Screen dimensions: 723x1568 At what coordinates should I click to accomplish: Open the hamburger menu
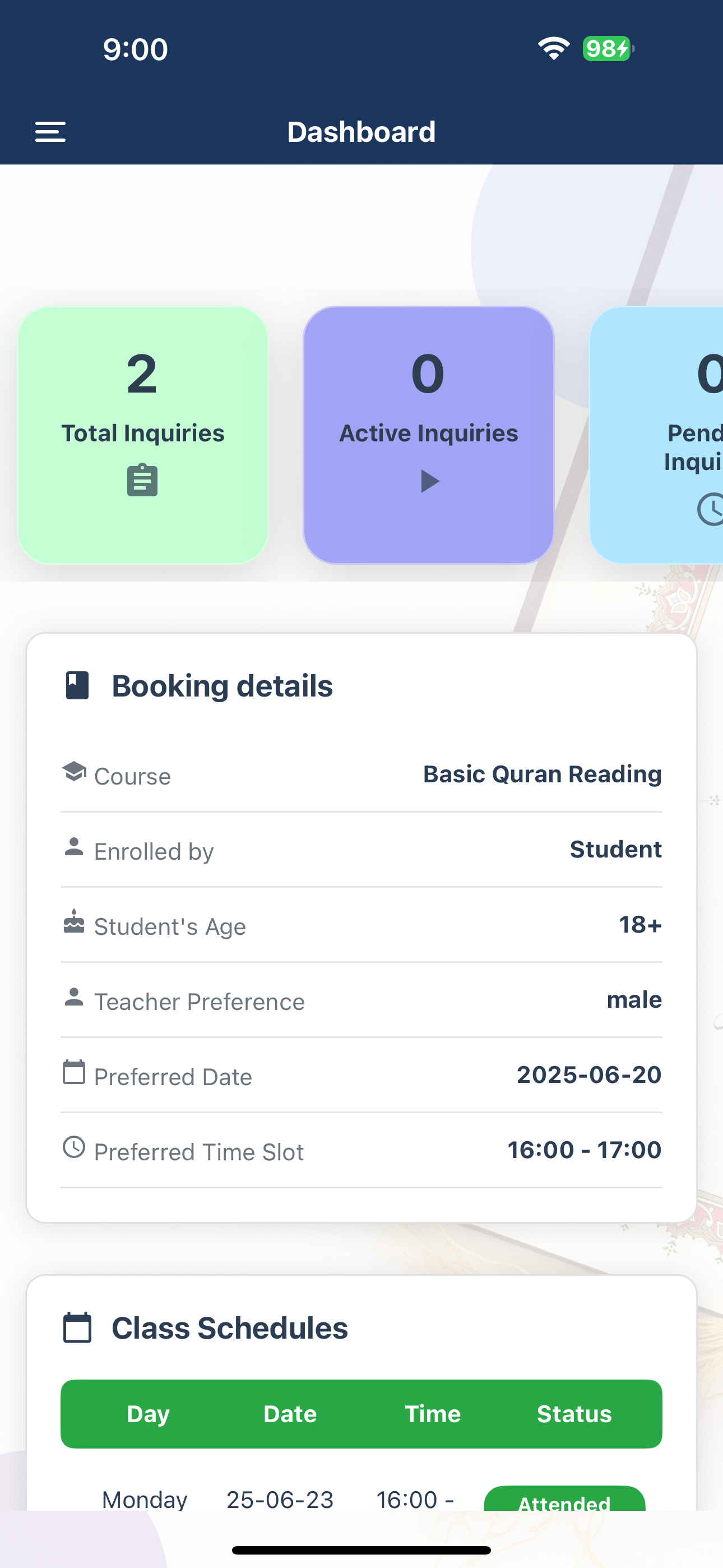(x=50, y=131)
